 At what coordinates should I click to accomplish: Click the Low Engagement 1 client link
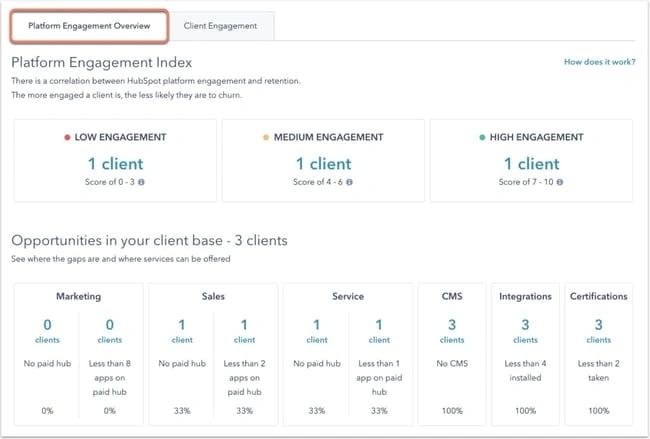pos(114,164)
